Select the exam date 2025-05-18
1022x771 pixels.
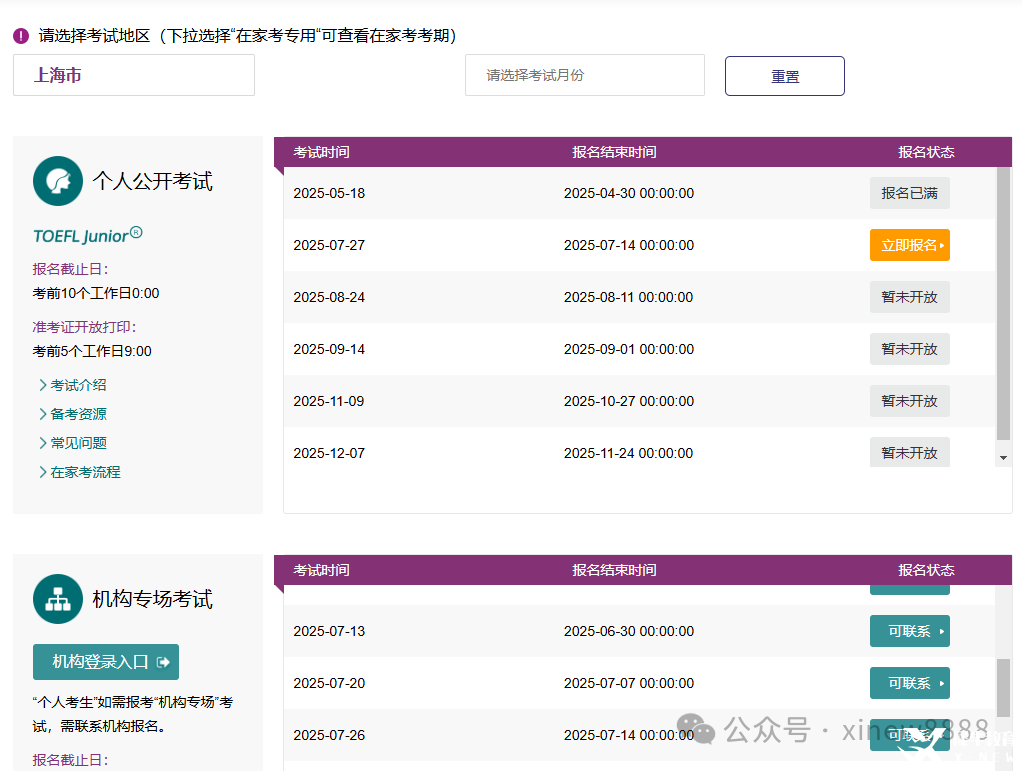tap(329, 194)
